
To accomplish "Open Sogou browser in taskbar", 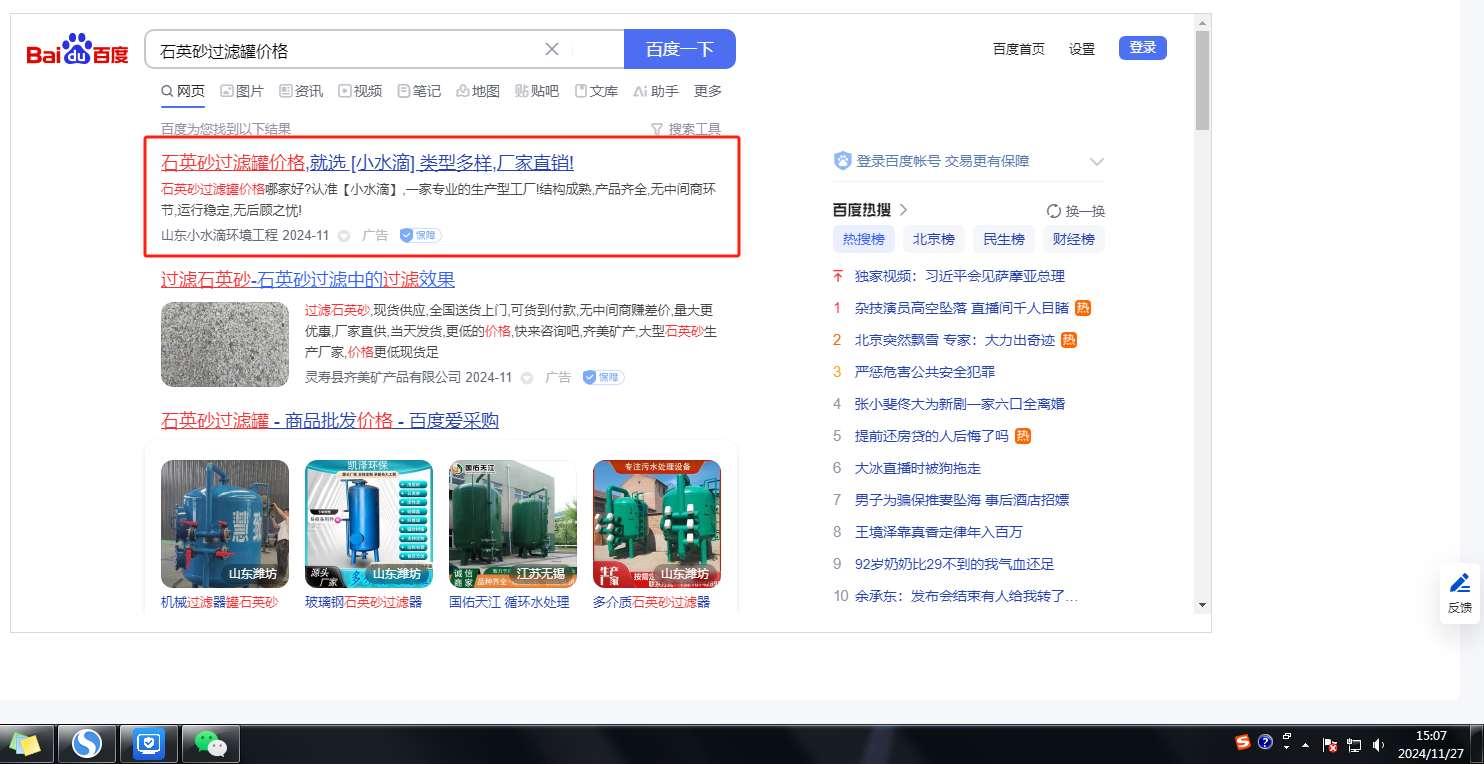I will pyautogui.click(x=87, y=743).
